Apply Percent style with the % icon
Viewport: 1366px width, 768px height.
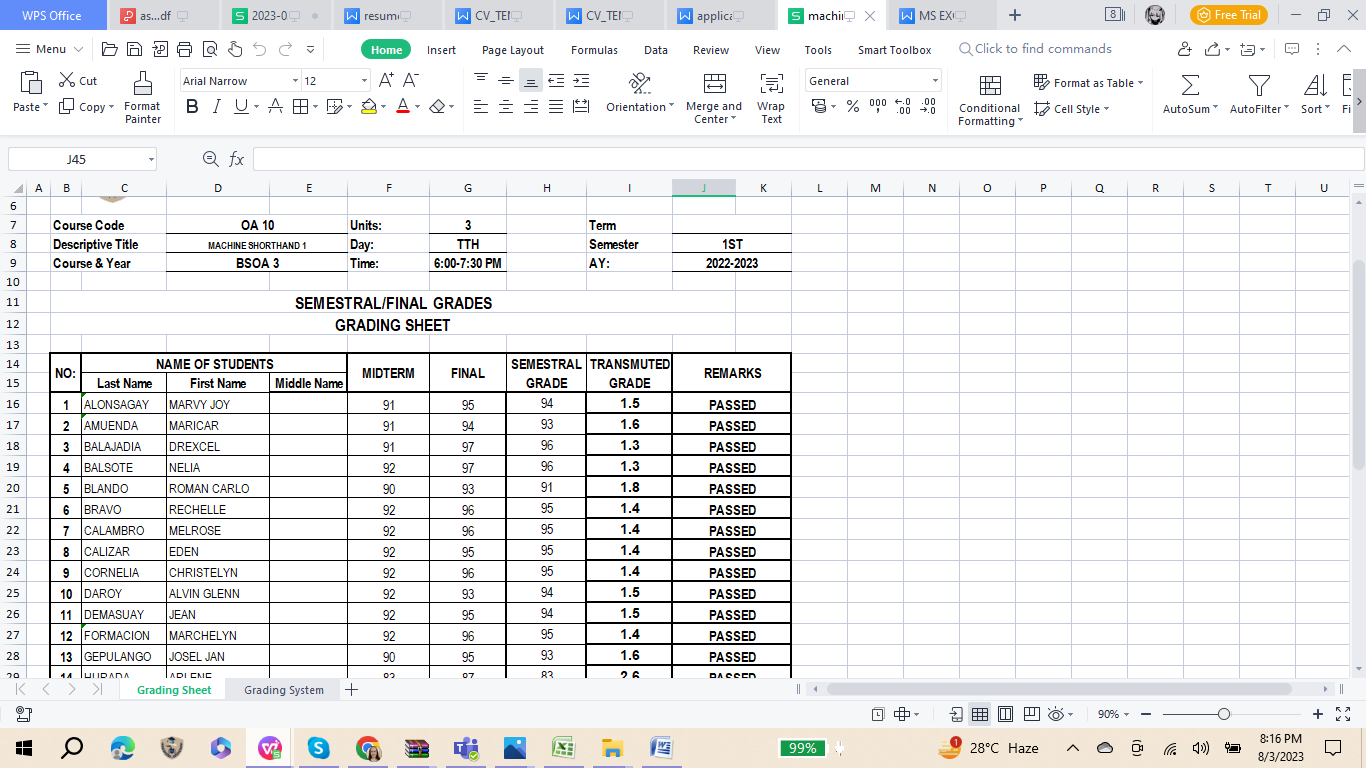point(853,107)
